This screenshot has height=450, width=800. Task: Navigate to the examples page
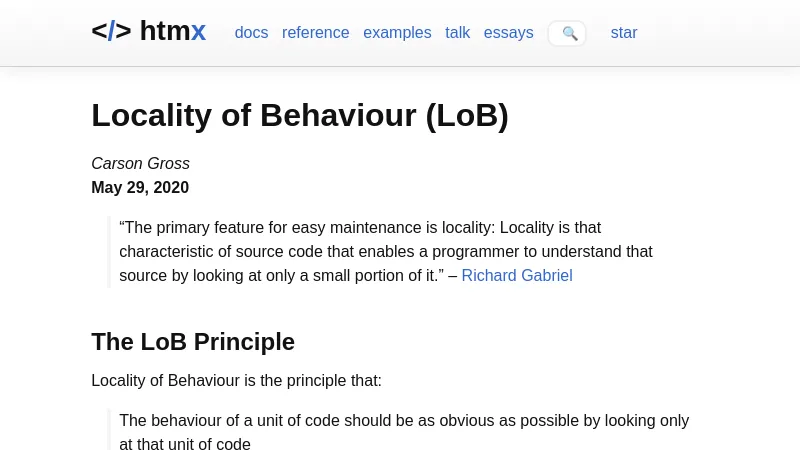tap(397, 33)
